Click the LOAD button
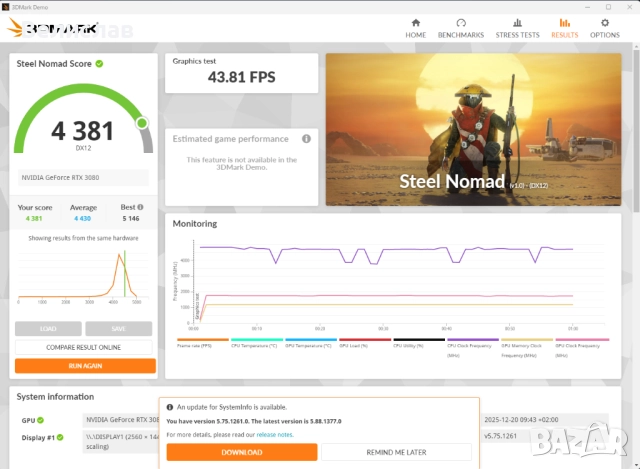 (x=48, y=329)
